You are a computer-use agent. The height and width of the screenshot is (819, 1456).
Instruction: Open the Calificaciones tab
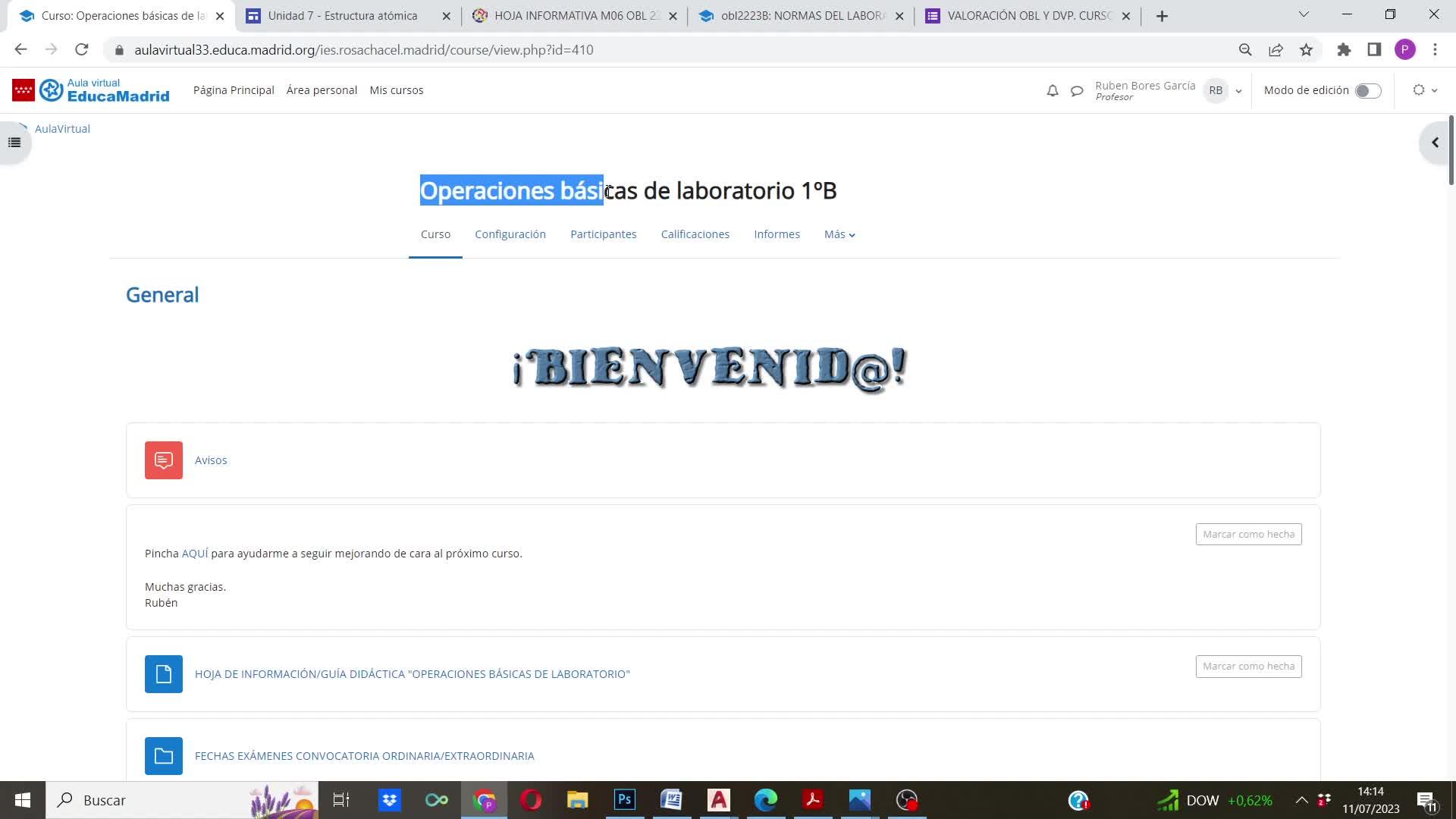(x=695, y=234)
